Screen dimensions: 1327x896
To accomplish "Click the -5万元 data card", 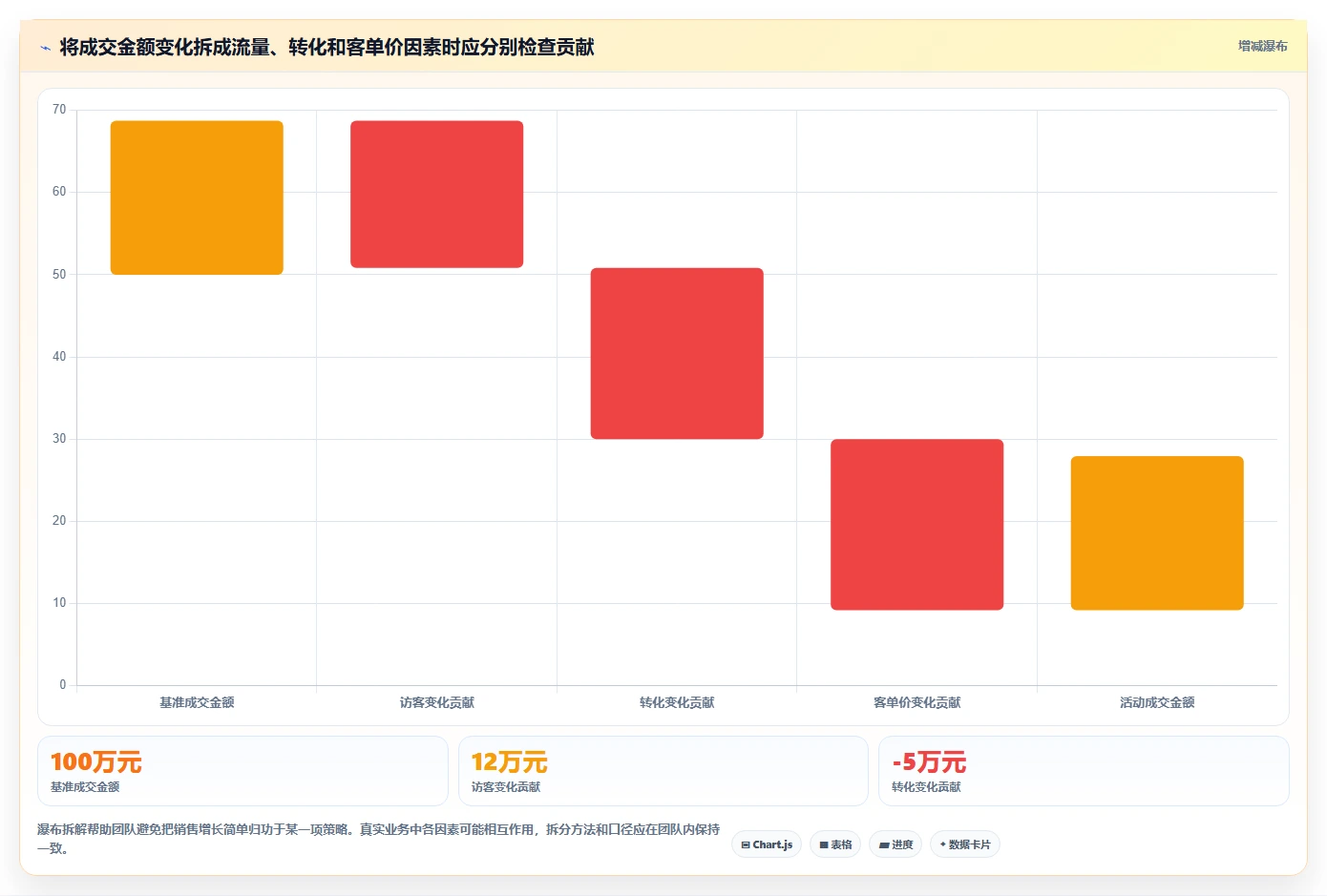I will [x=1084, y=771].
